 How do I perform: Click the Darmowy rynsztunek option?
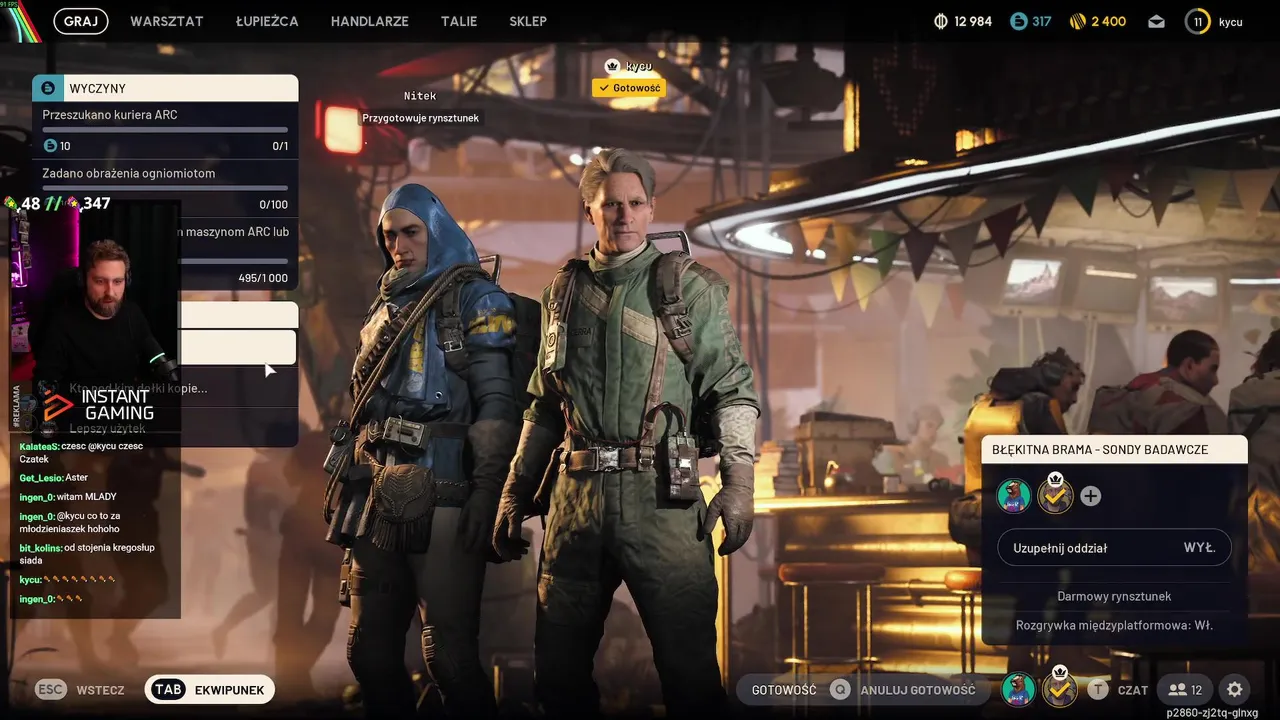pyautogui.click(x=1114, y=596)
